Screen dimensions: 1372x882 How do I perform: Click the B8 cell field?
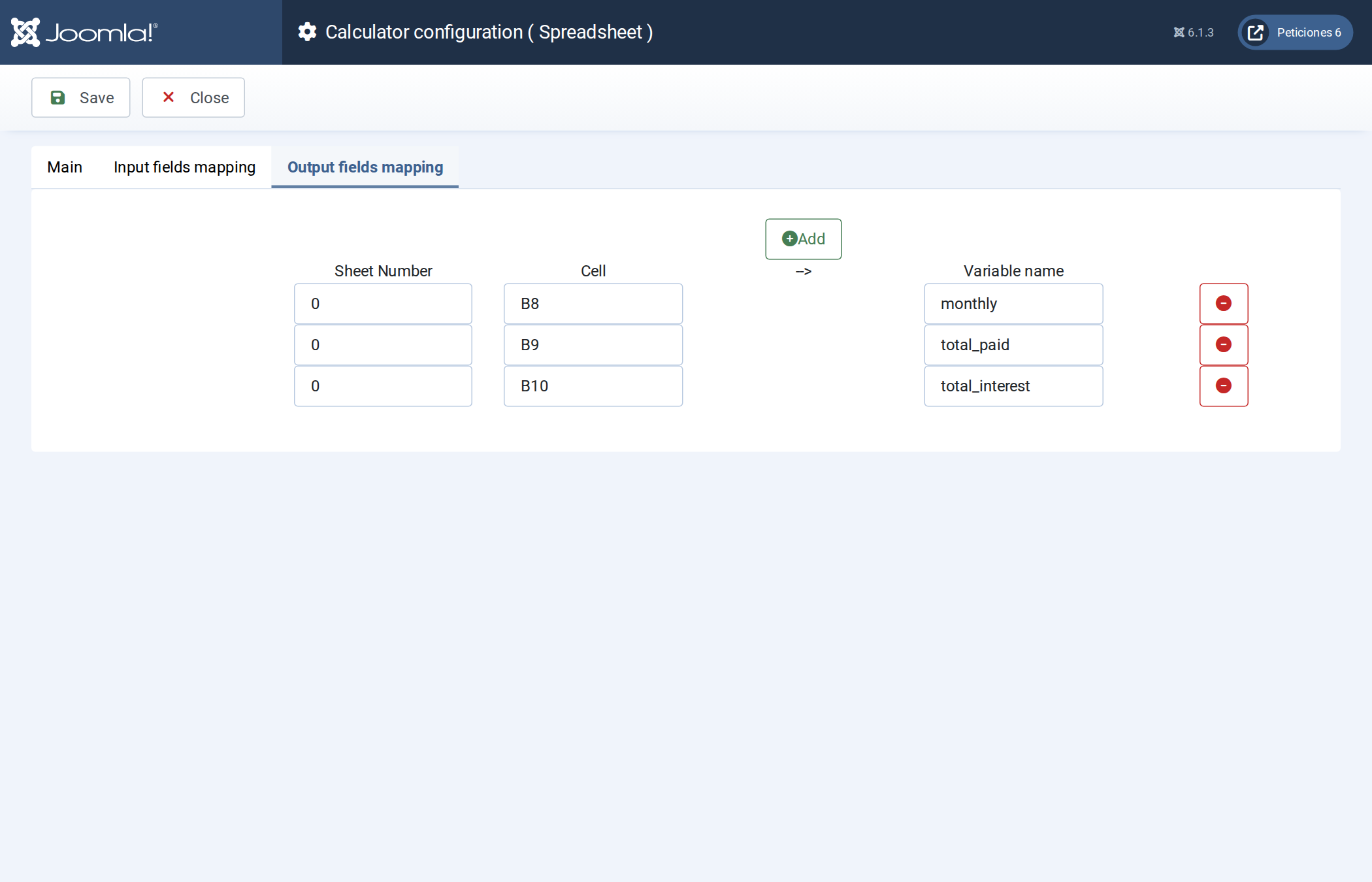pyautogui.click(x=593, y=304)
